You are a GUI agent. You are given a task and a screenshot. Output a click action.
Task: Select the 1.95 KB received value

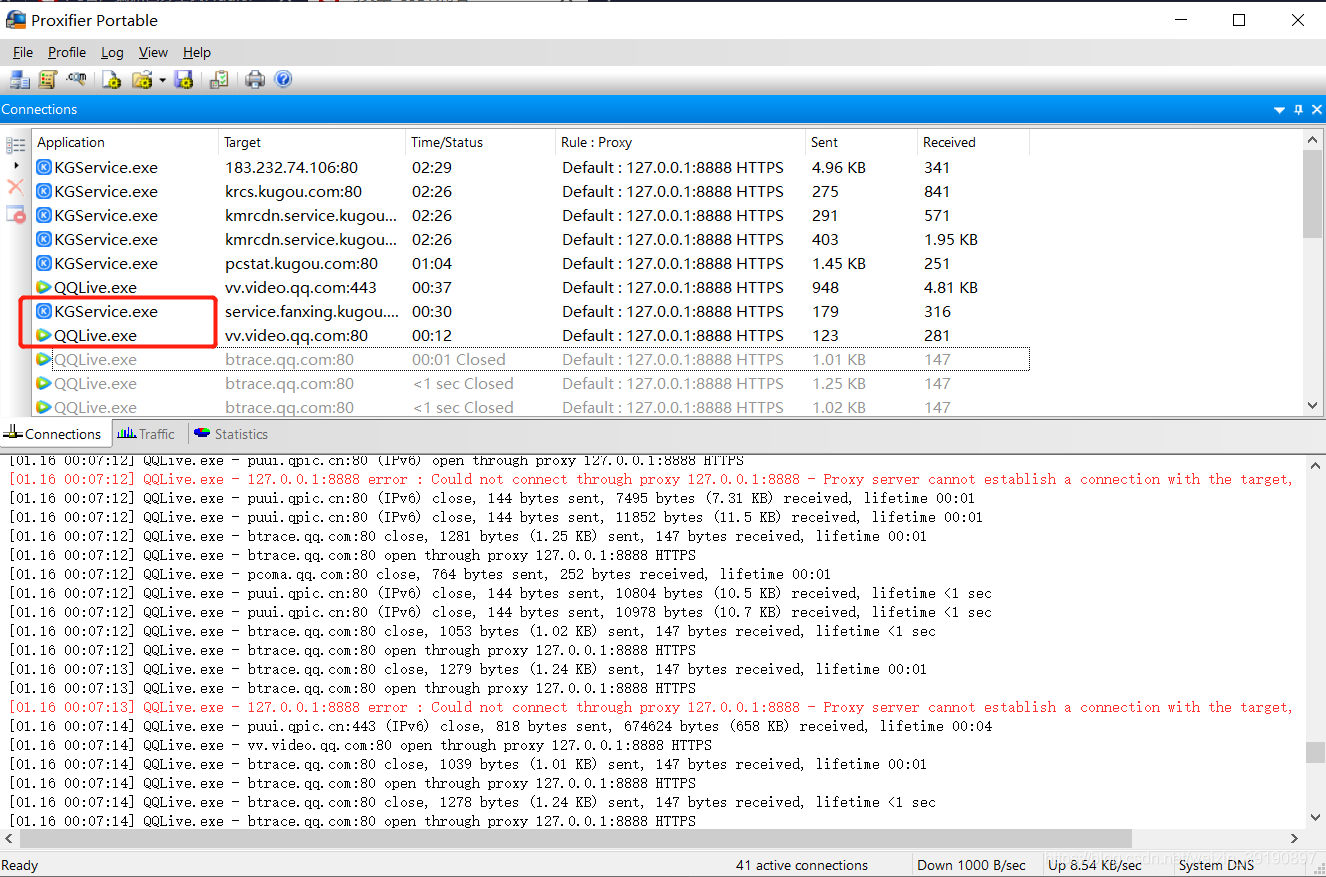point(950,239)
